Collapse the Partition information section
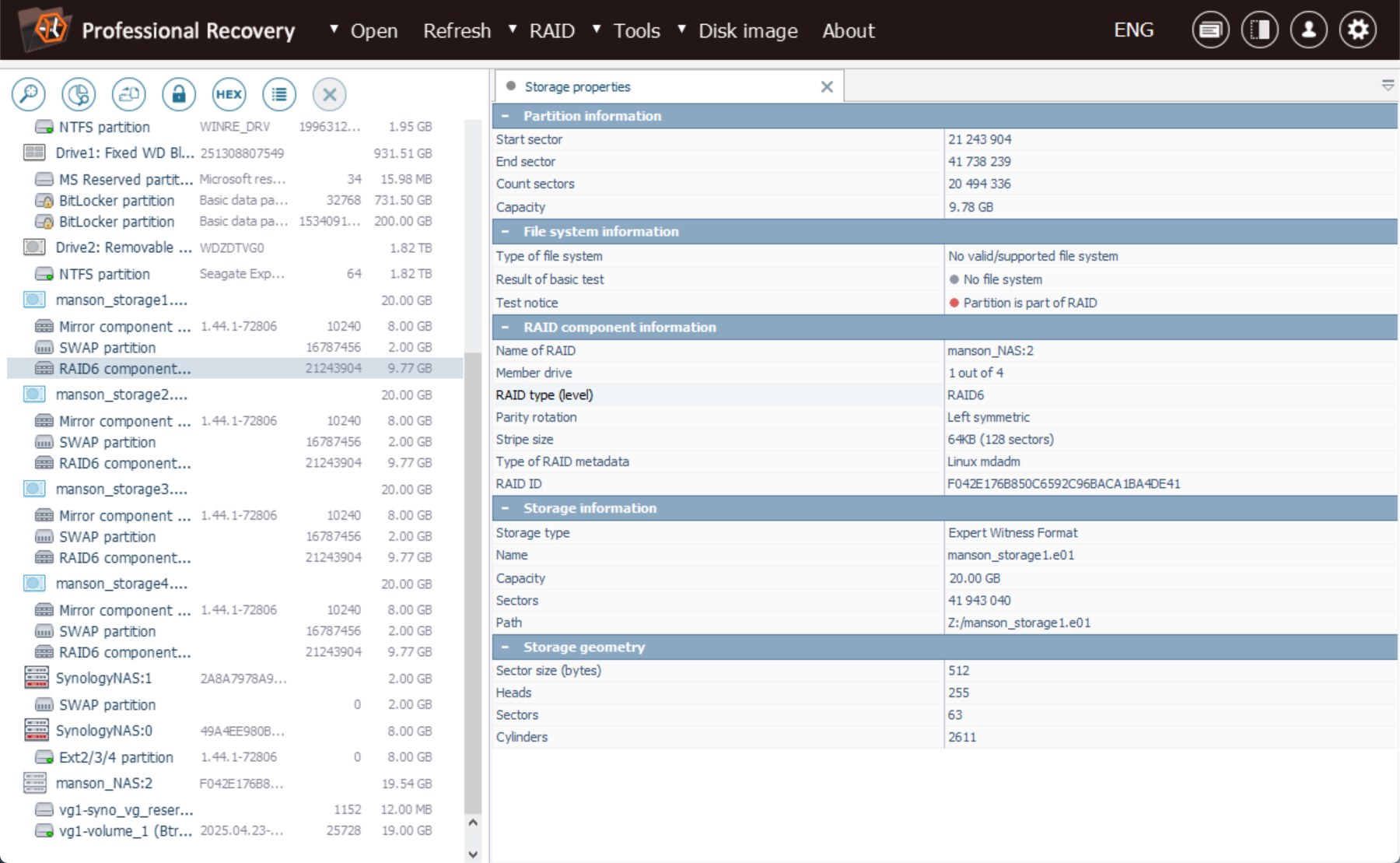This screenshot has width=1400, height=863. click(506, 116)
